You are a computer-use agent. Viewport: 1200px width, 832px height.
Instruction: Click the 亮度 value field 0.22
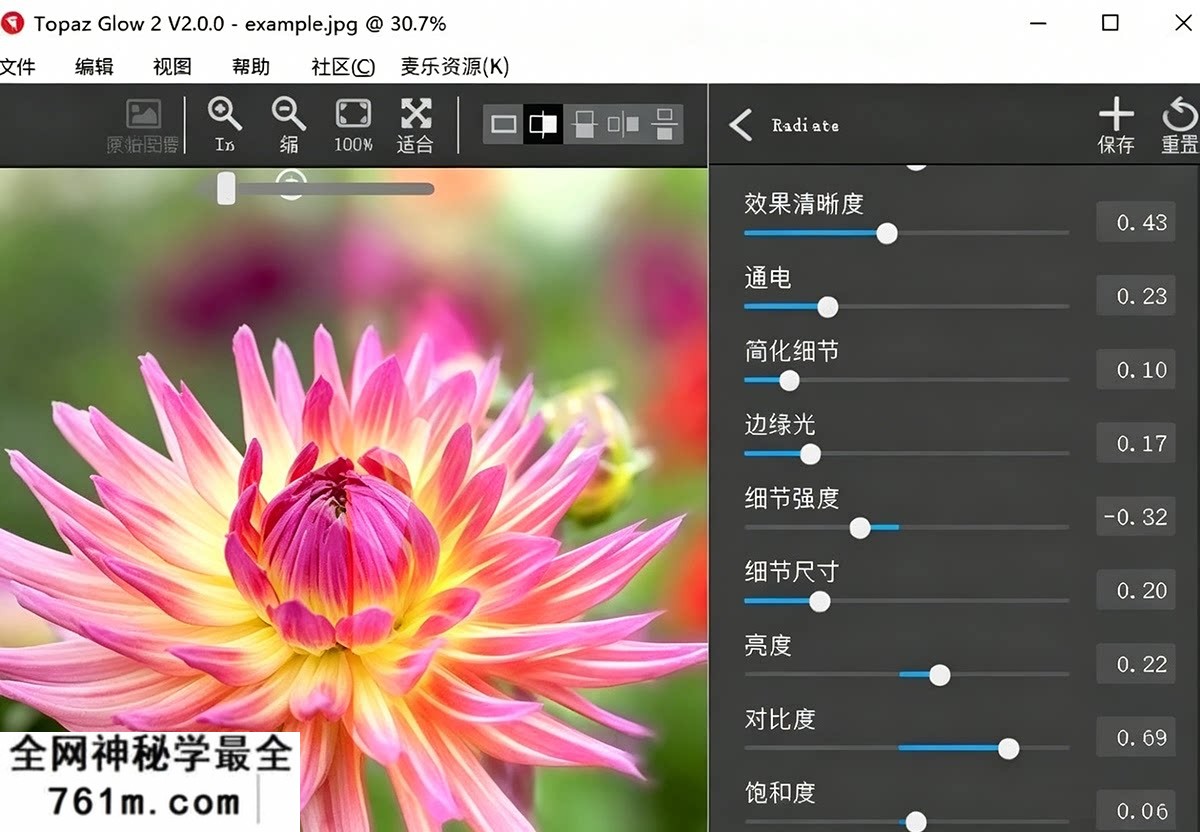(1135, 664)
